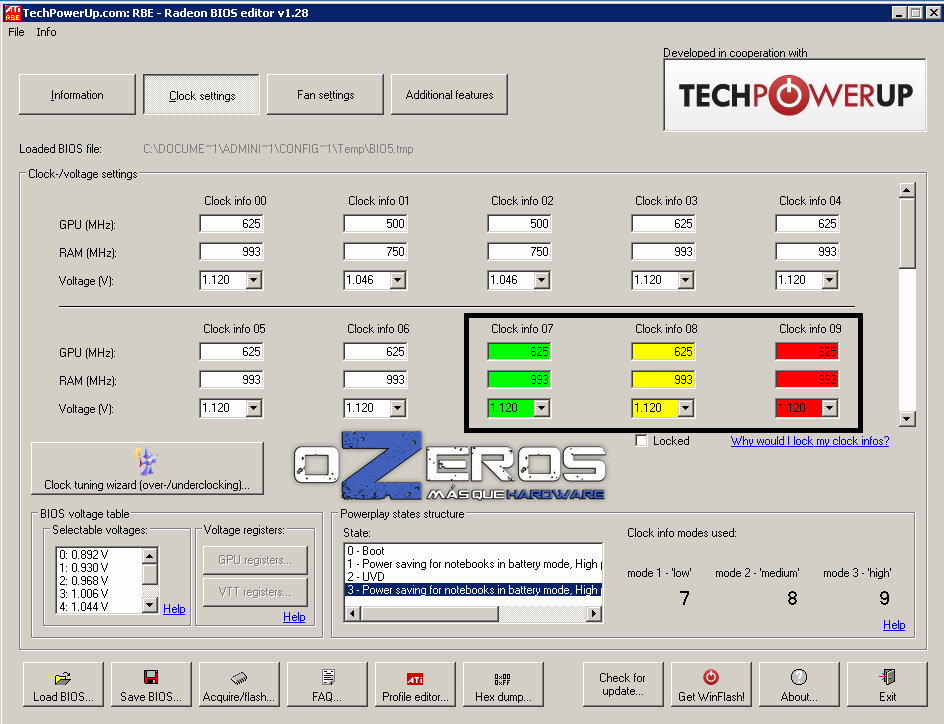The height and width of the screenshot is (724, 944).
Task: Expand Clock info 07 green voltage dropdown
Action: pyautogui.click(x=542, y=408)
